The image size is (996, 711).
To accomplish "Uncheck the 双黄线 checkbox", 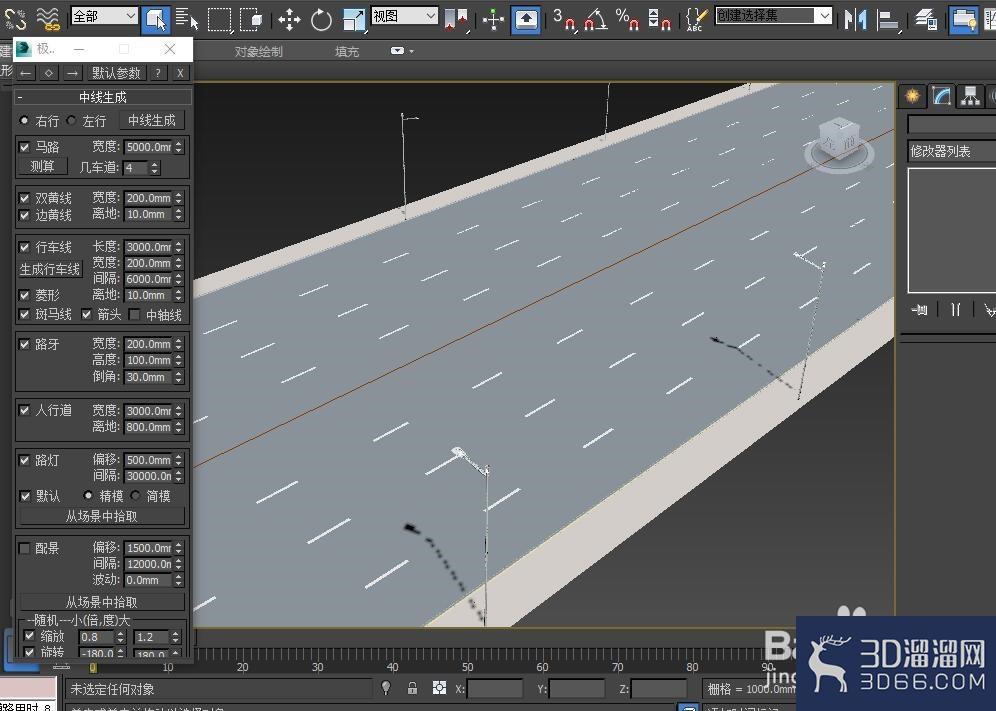I will click(24, 198).
